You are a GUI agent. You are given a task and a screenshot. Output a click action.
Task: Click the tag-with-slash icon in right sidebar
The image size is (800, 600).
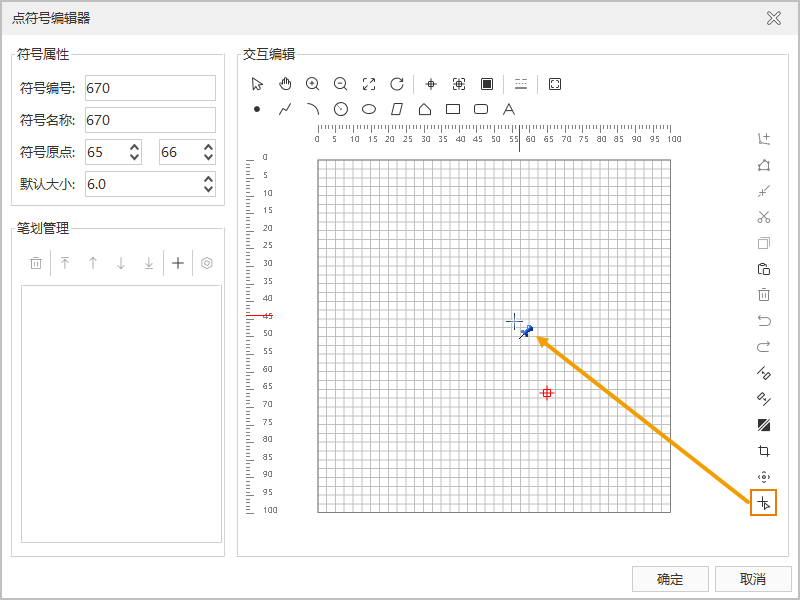(764, 399)
